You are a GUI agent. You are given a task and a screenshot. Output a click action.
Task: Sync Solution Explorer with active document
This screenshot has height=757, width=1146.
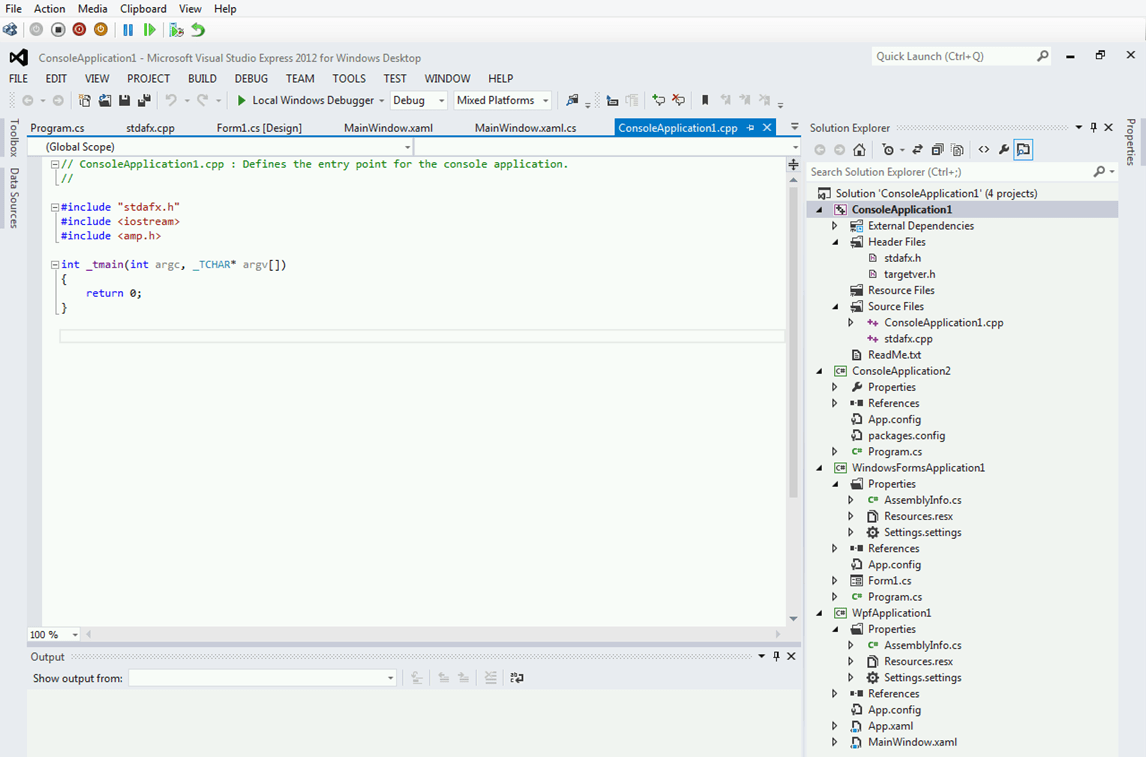[x=916, y=149]
